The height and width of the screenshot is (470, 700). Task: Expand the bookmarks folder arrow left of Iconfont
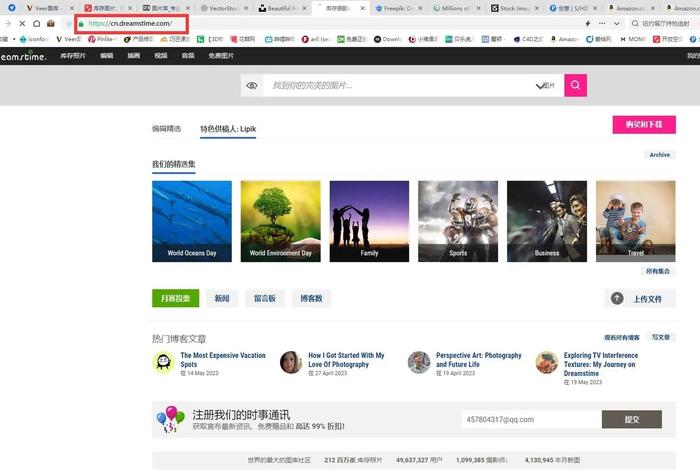point(14,39)
